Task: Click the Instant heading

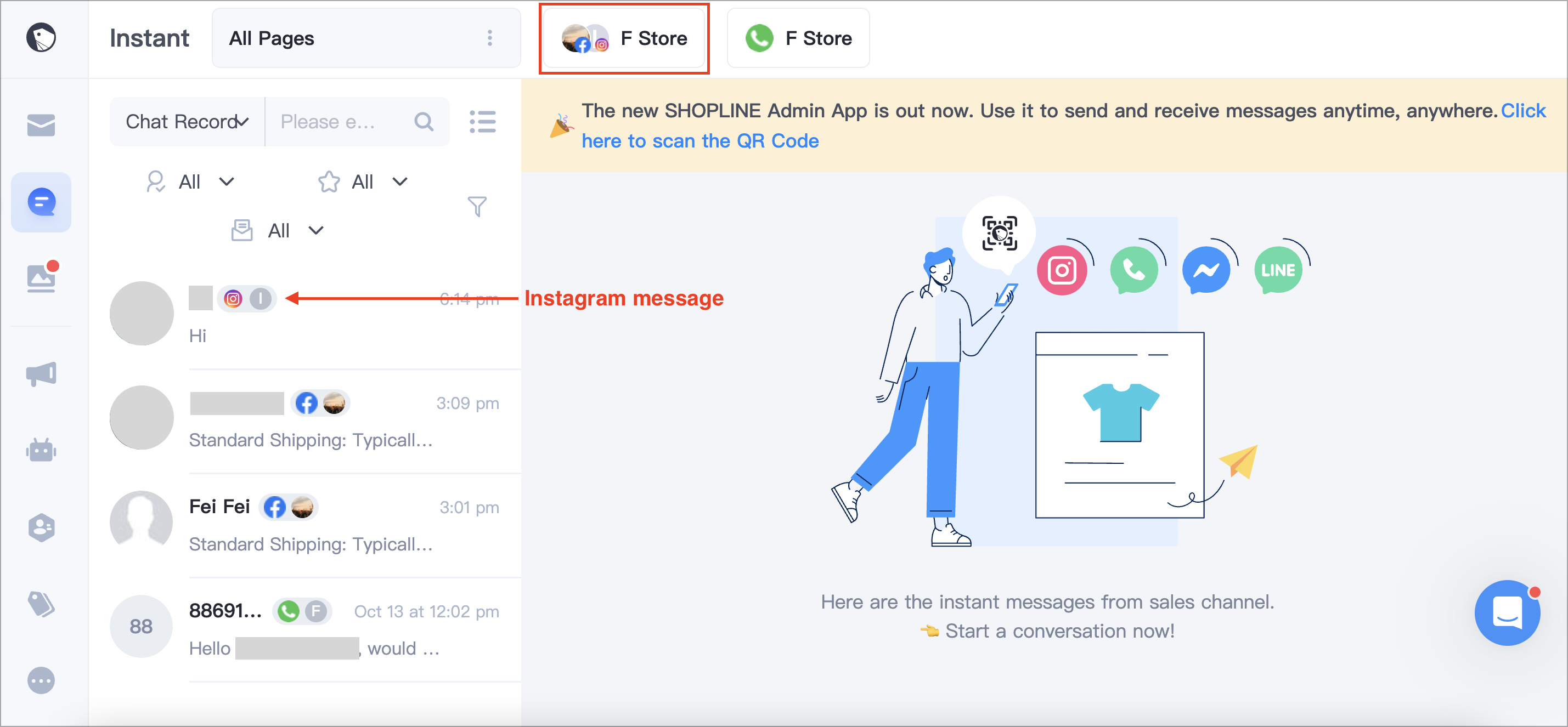Action: [149, 38]
